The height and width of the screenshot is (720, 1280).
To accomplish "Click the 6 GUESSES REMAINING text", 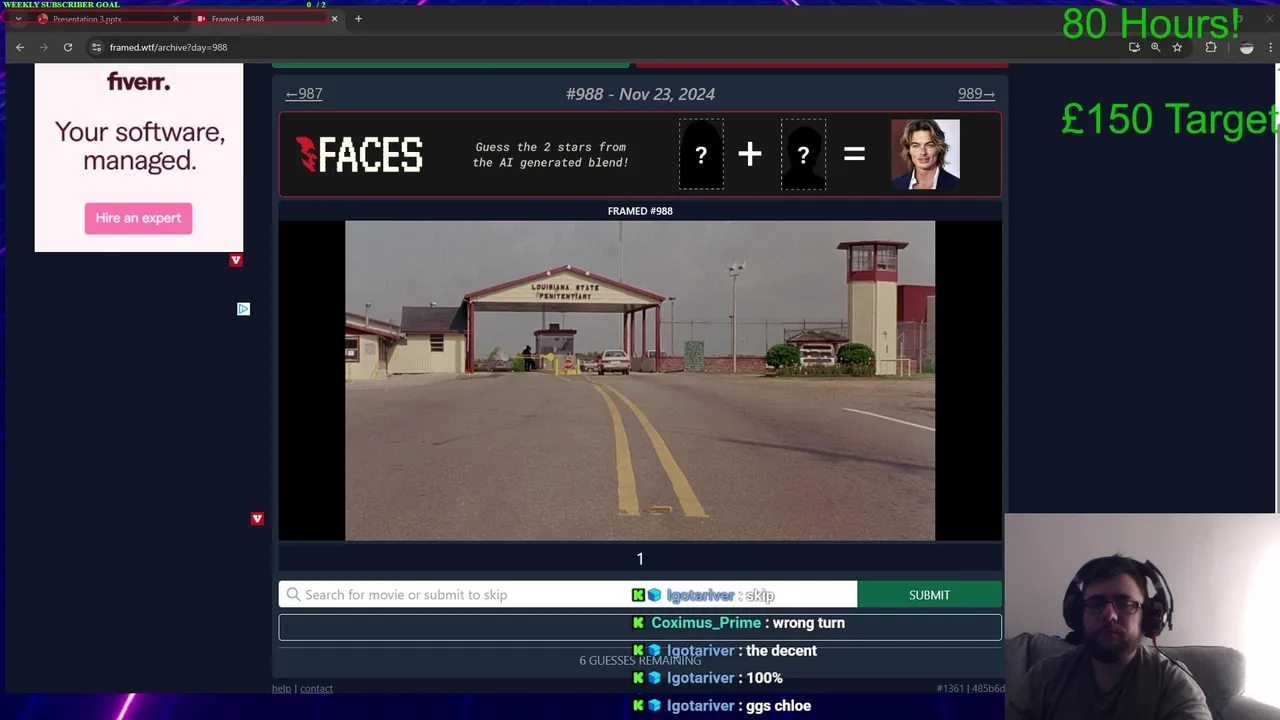I will 640,660.
